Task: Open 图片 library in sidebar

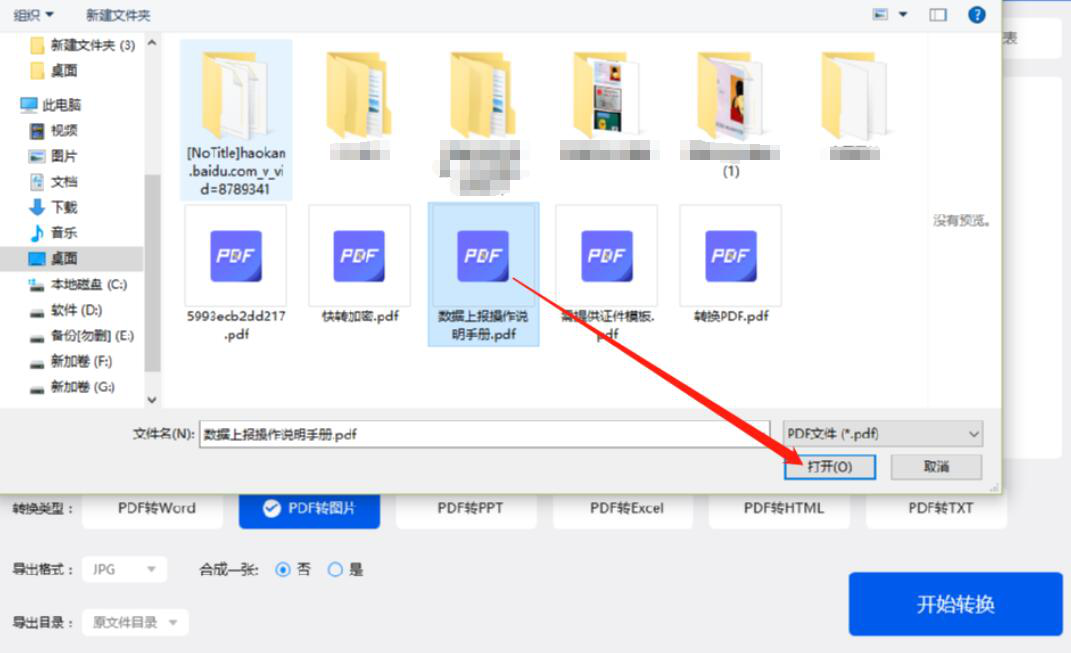Action: (53, 156)
